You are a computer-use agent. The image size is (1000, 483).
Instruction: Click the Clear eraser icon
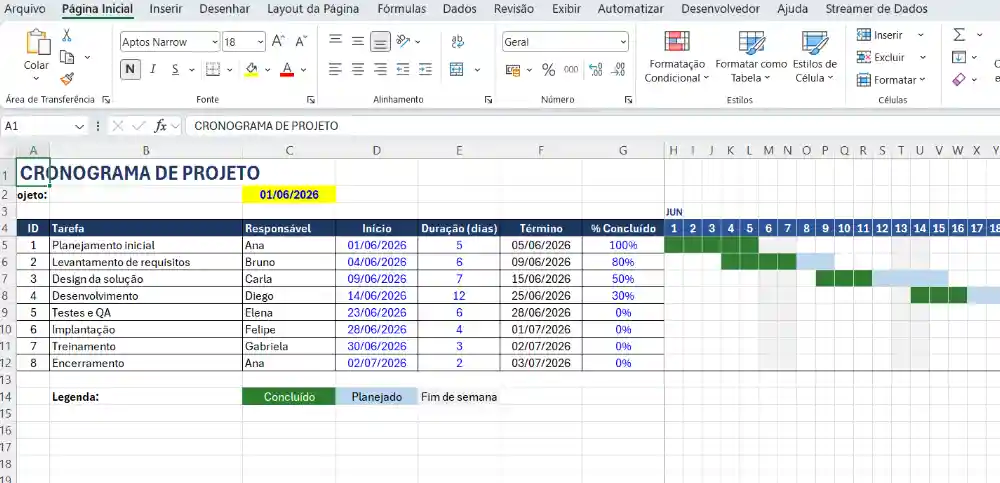959,80
